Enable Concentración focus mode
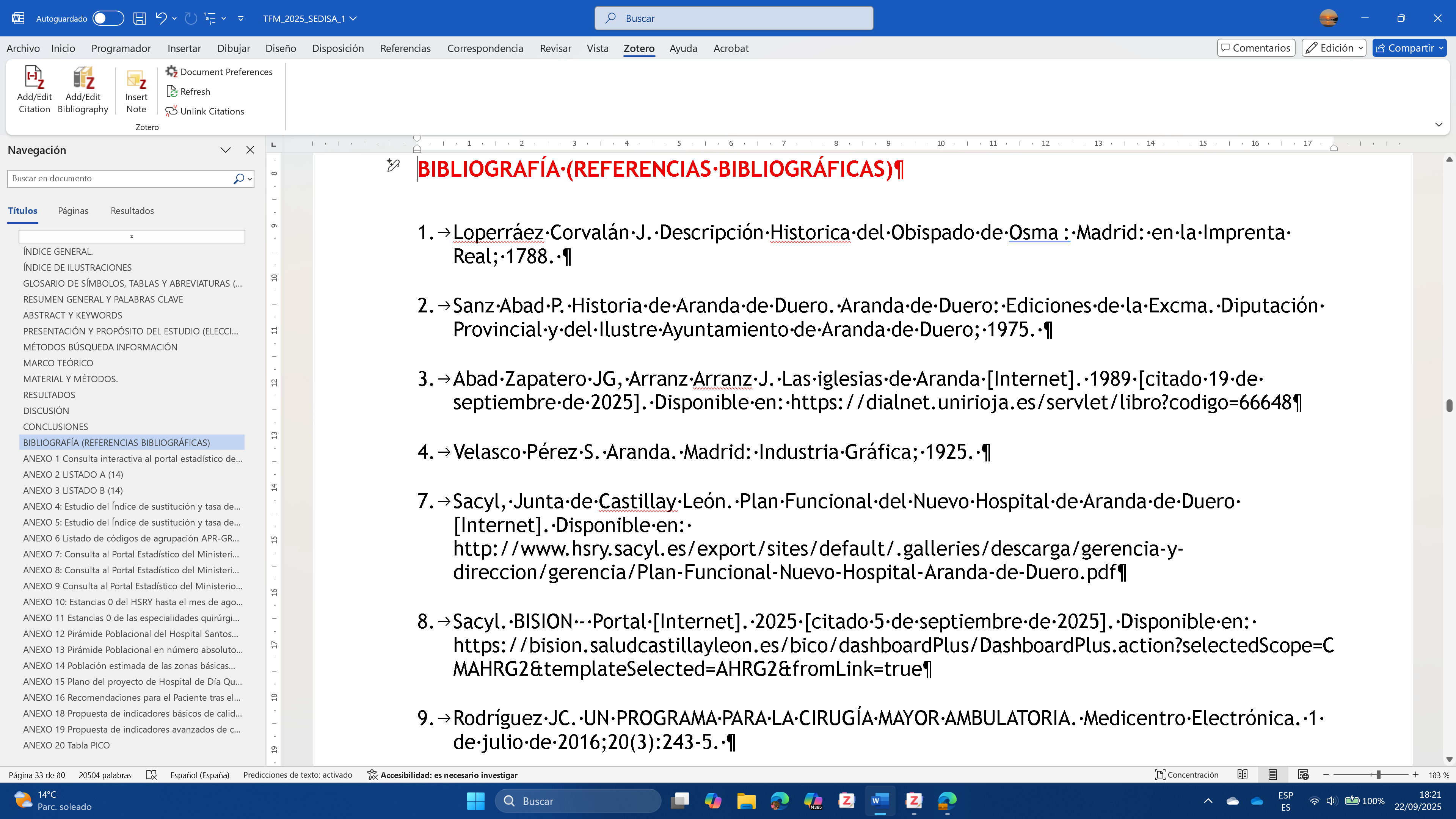The width and height of the screenshot is (1456, 819). 1186,775
